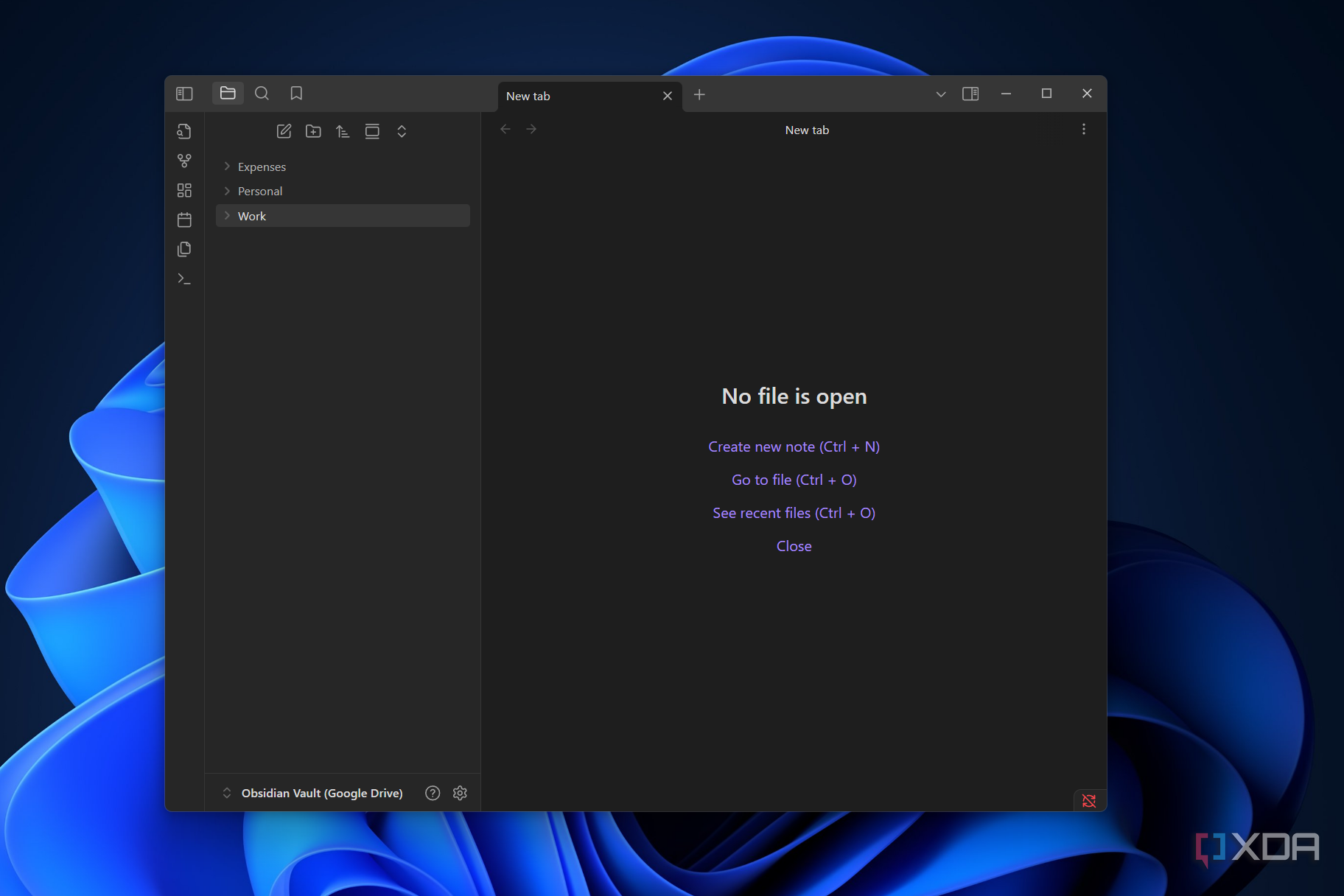Click Go to file link
The height and width of the screenshot is (896, 1344).
(794, 480)
